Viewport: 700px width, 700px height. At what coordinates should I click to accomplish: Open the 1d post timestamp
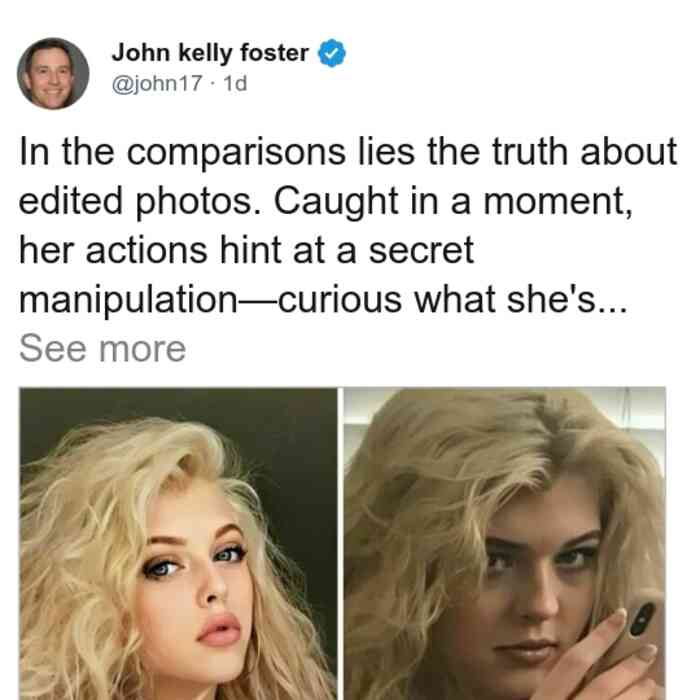(235, 83)
